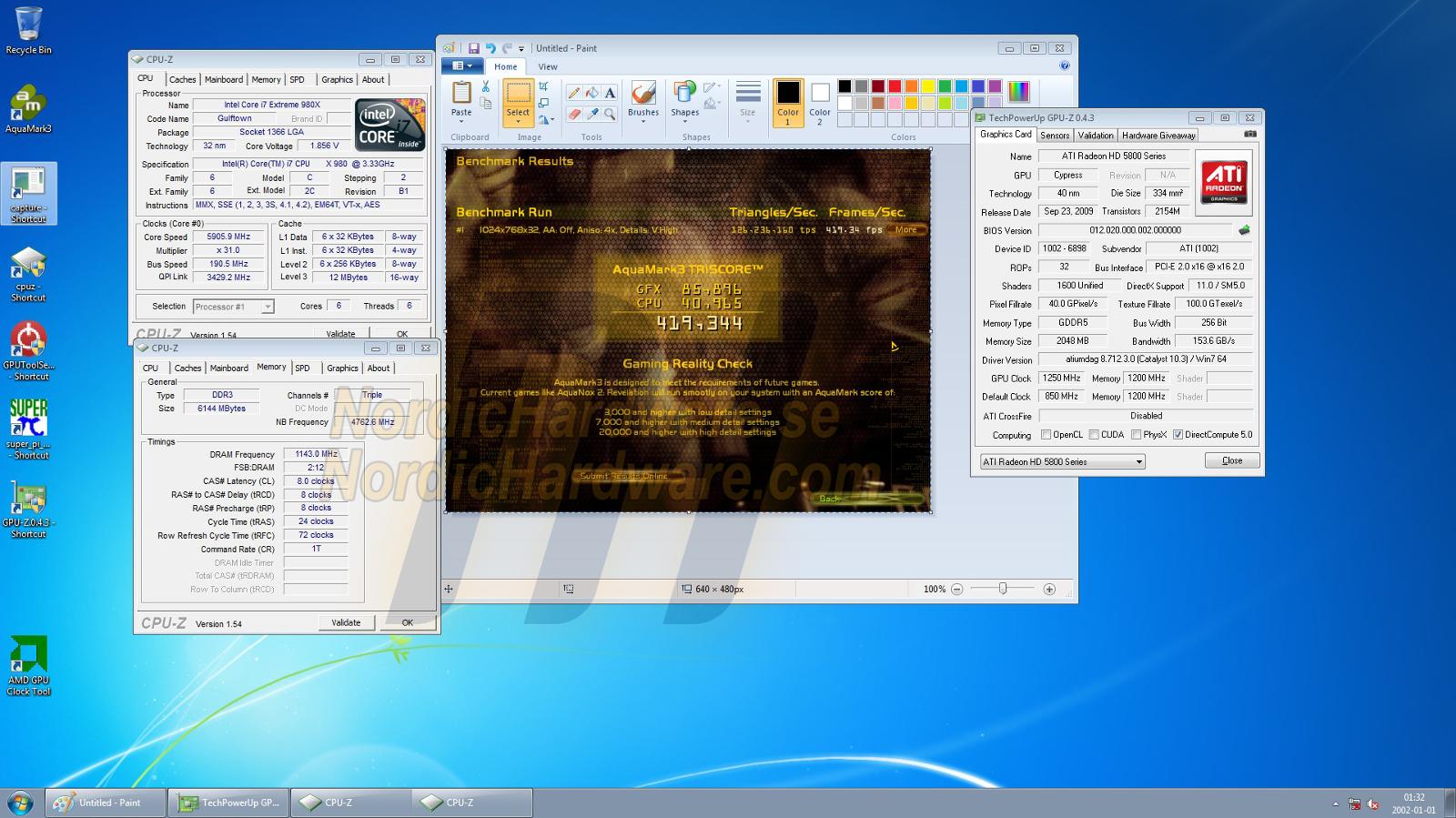Click the Windows Start button
Image resolution: width=1456 pixels, height=818 pixels.
tap(20, 803)
